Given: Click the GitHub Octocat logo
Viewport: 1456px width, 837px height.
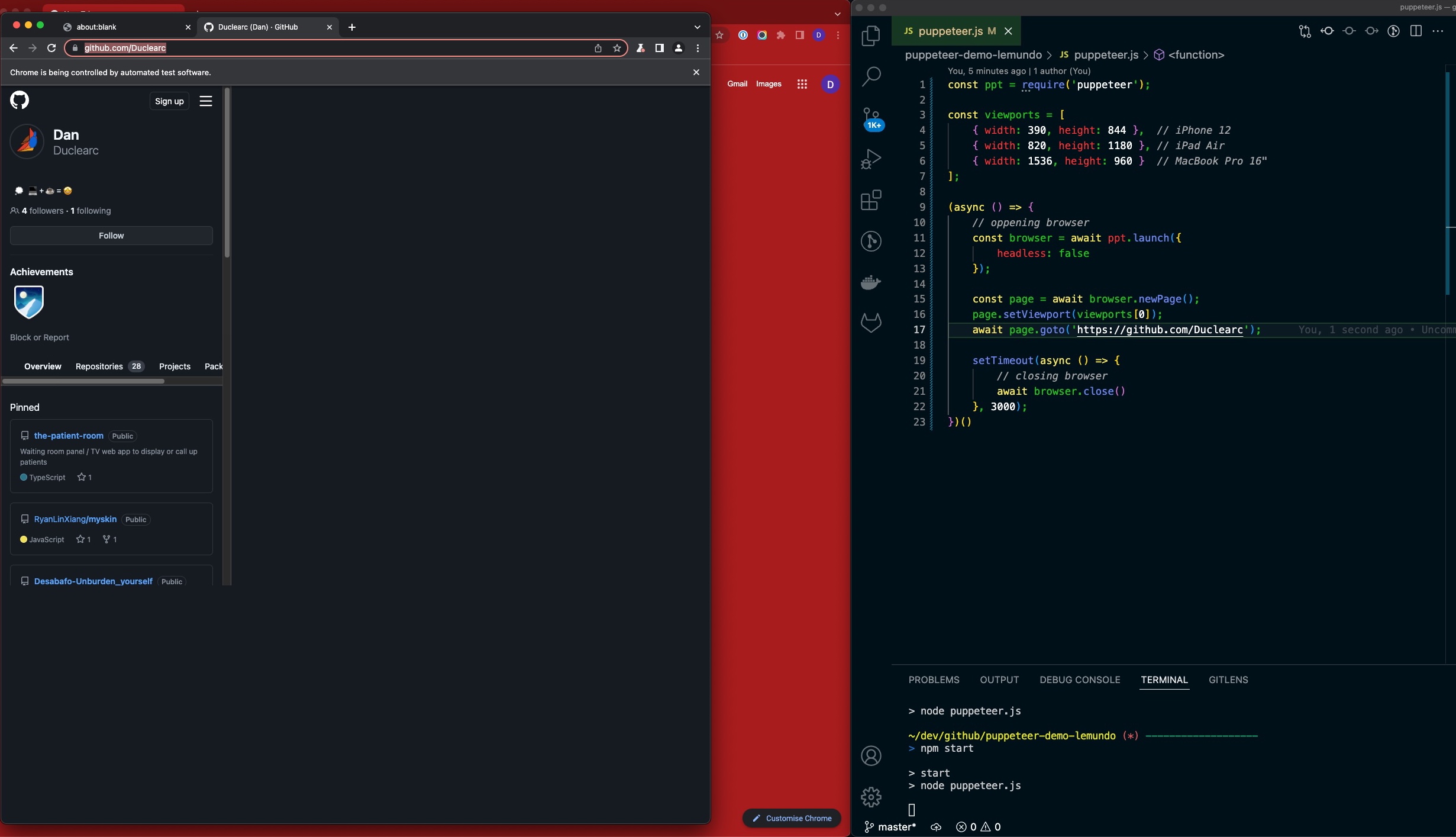Looking at the screenshot, I should 20,100.
